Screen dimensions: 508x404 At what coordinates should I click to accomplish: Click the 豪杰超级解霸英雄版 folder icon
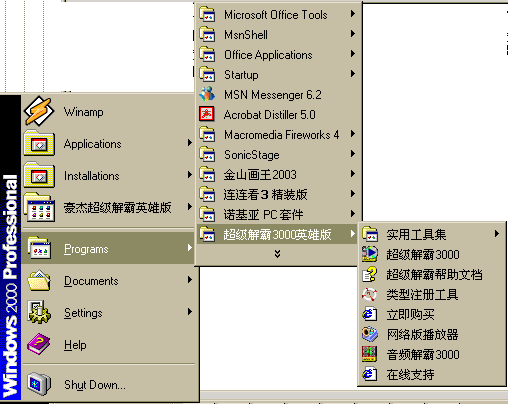(x=39, y=207)
